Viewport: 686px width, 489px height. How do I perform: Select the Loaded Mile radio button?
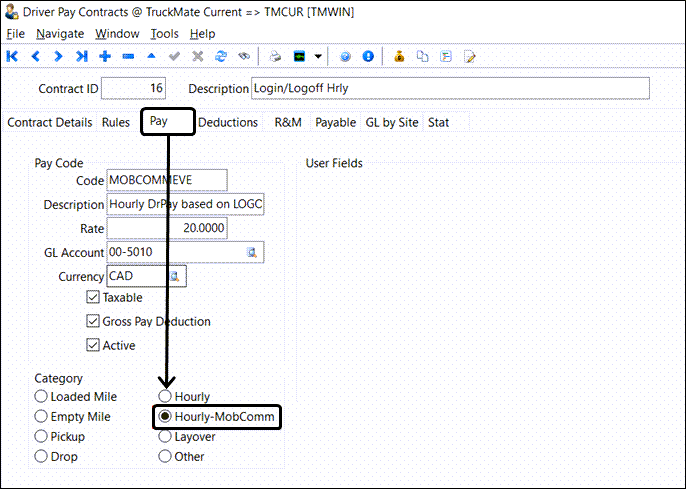41,397
